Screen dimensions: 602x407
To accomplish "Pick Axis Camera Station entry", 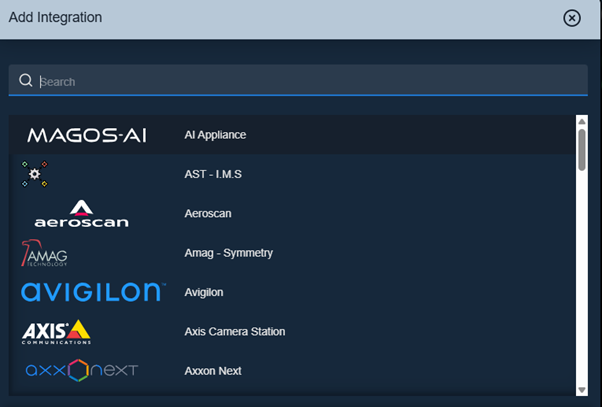I will pos(292,332).
